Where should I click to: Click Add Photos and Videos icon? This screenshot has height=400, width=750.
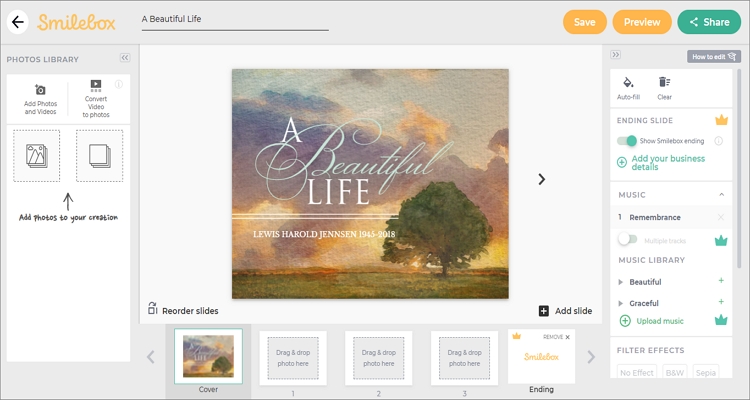click(x=41, y=90)
